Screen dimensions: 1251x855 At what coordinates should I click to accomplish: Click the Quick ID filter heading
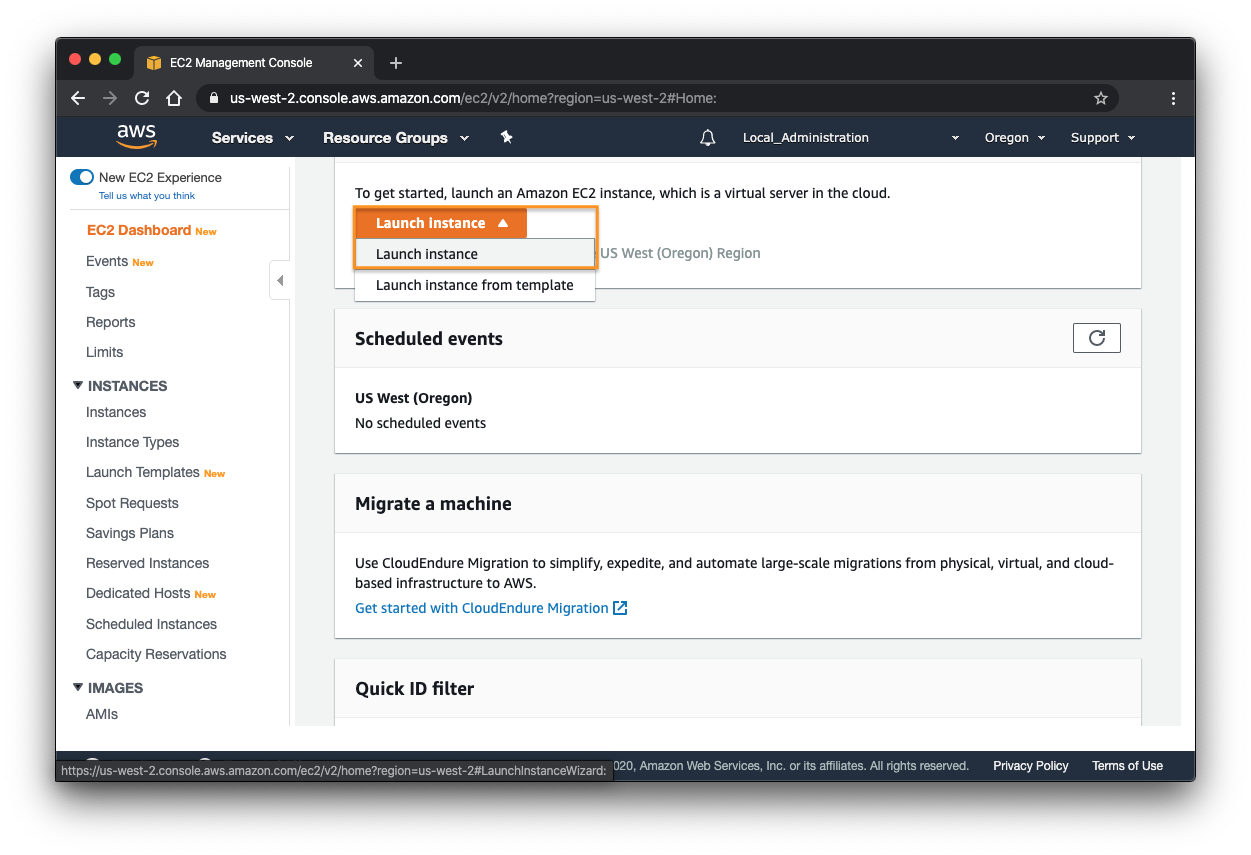(415, 688)
